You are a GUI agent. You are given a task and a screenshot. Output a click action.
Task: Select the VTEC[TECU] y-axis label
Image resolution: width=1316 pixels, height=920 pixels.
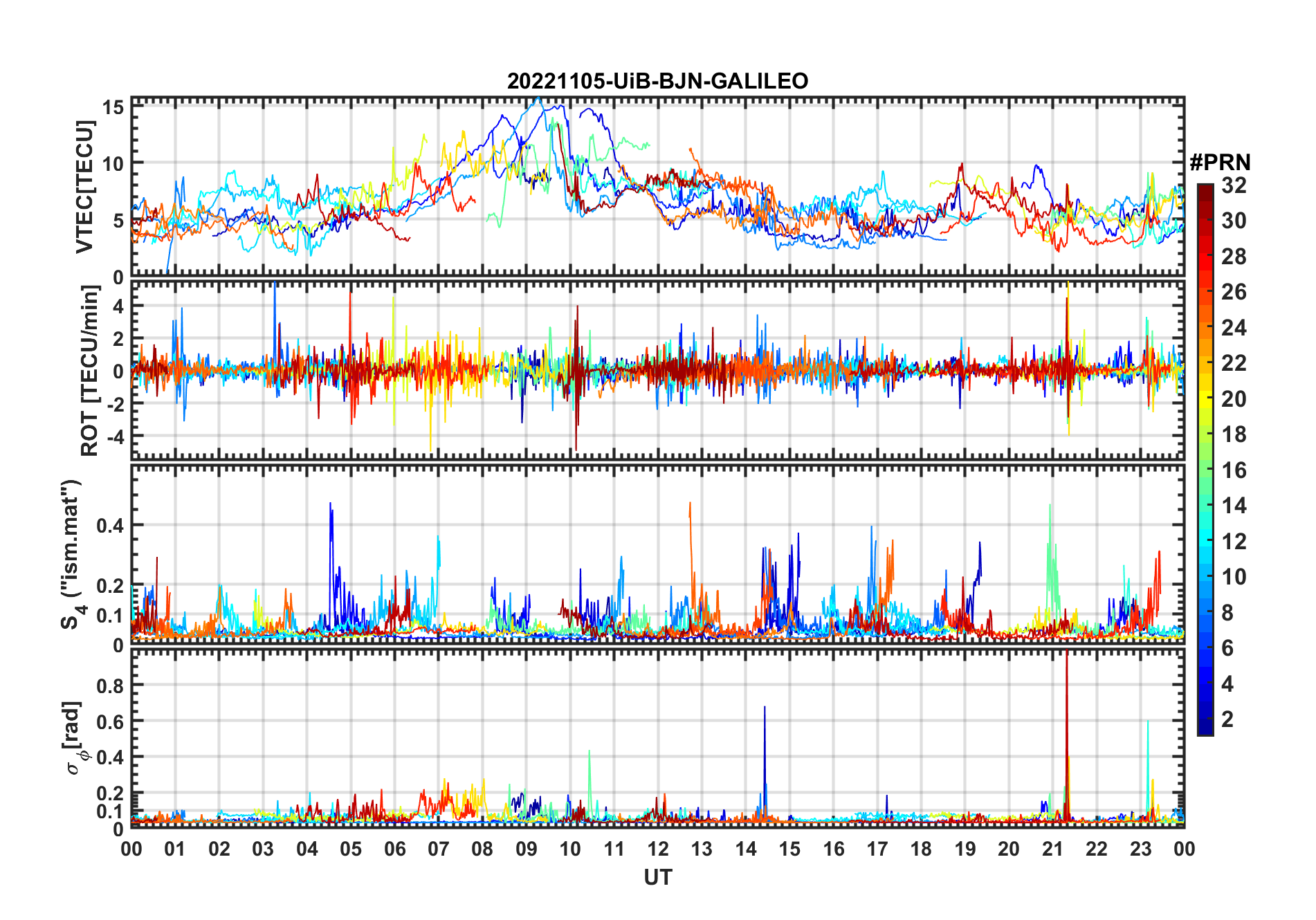point(84,187)
